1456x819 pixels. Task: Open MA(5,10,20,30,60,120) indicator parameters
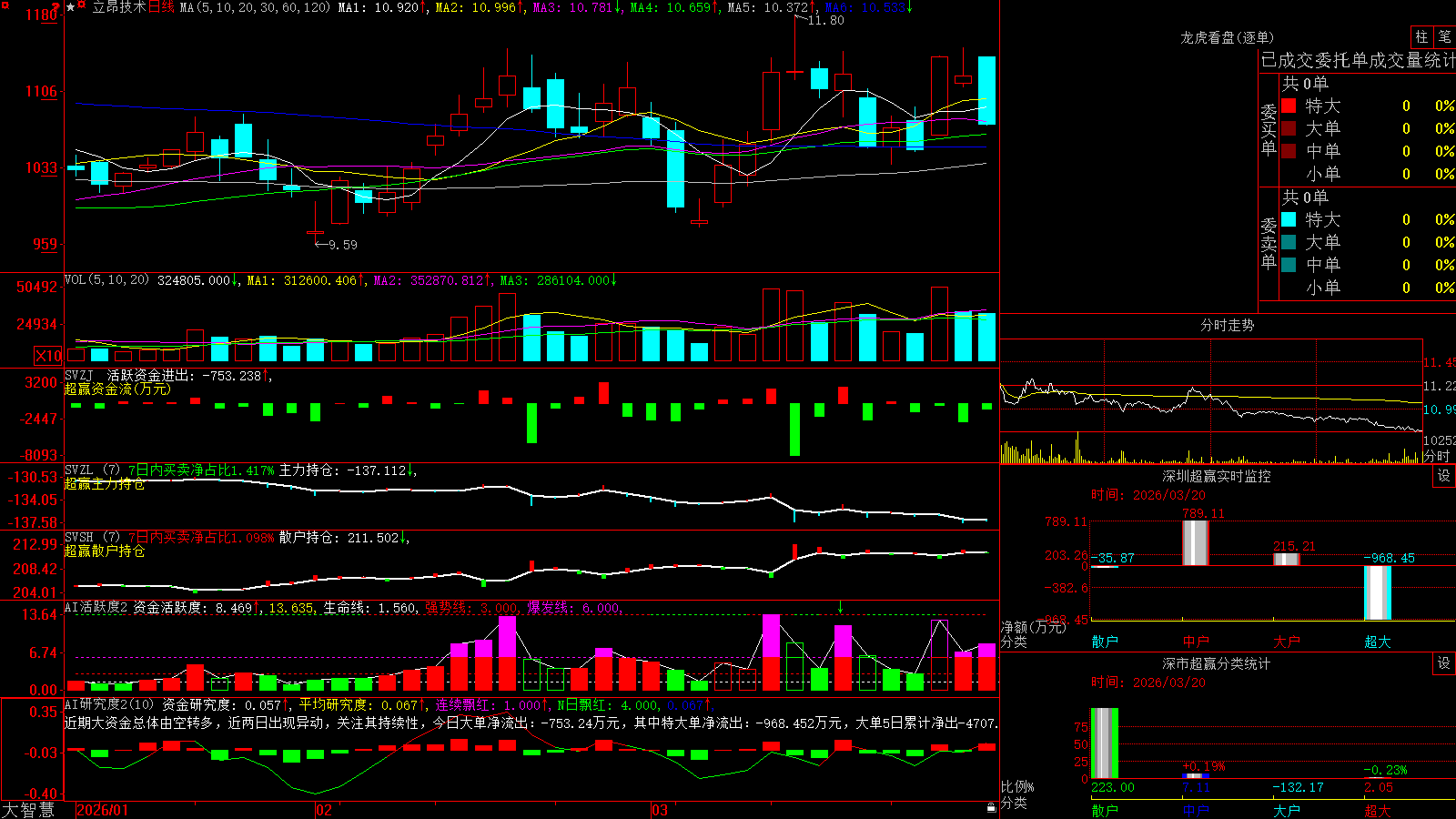click(255, 7)
